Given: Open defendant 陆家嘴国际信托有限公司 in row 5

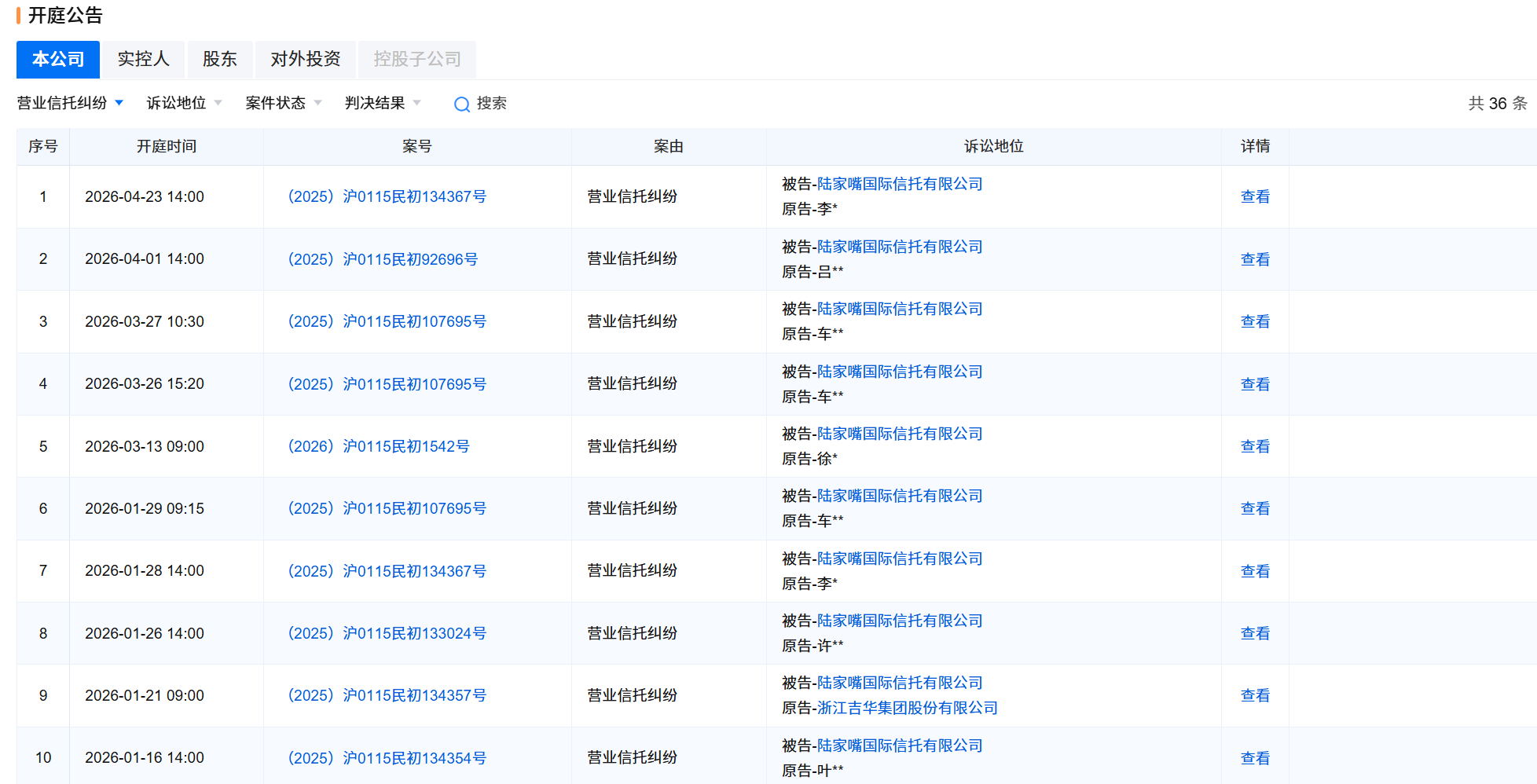Looking at the screenshot, I should point(900,434).
